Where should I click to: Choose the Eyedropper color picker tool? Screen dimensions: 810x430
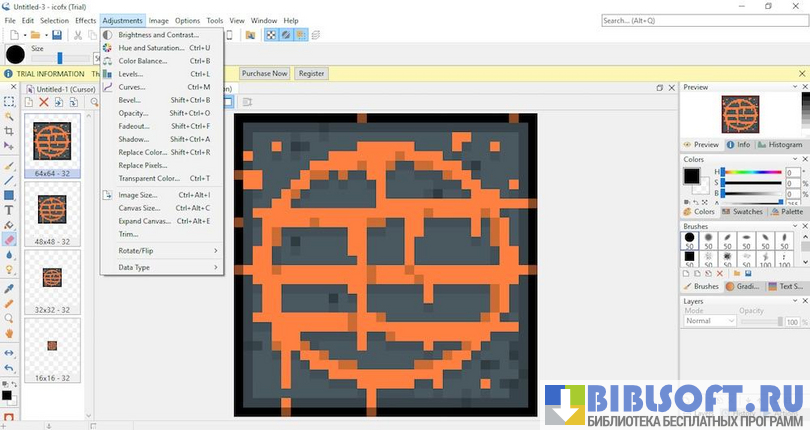(x=9, y=288)
